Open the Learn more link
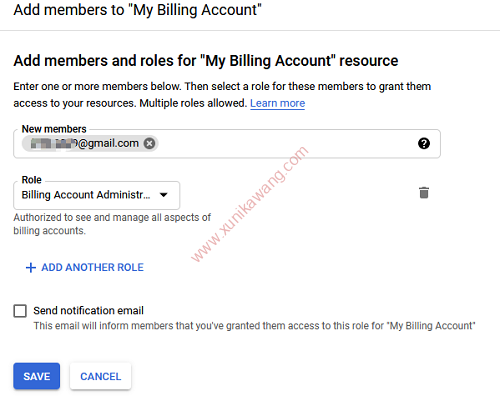The image size is (500, 411). (x=277, y=103)
